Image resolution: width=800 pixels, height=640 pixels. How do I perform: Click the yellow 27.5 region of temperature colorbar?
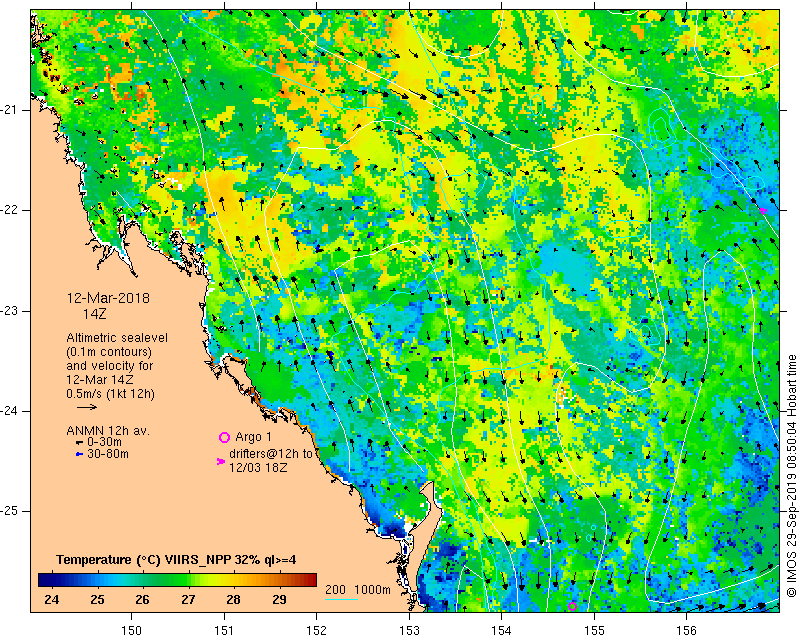[211, 580]
